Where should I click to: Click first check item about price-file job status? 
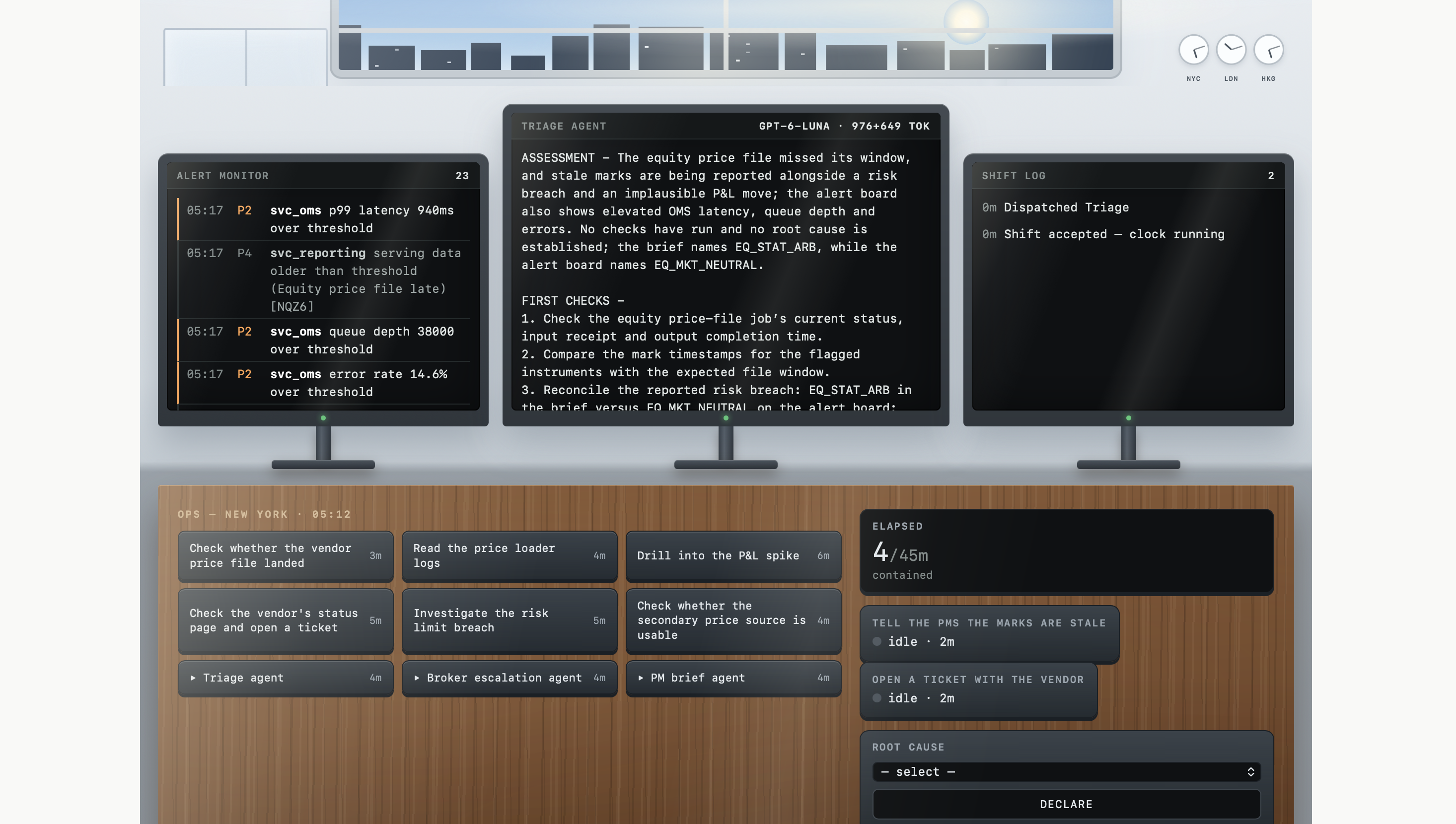(712, 327)
